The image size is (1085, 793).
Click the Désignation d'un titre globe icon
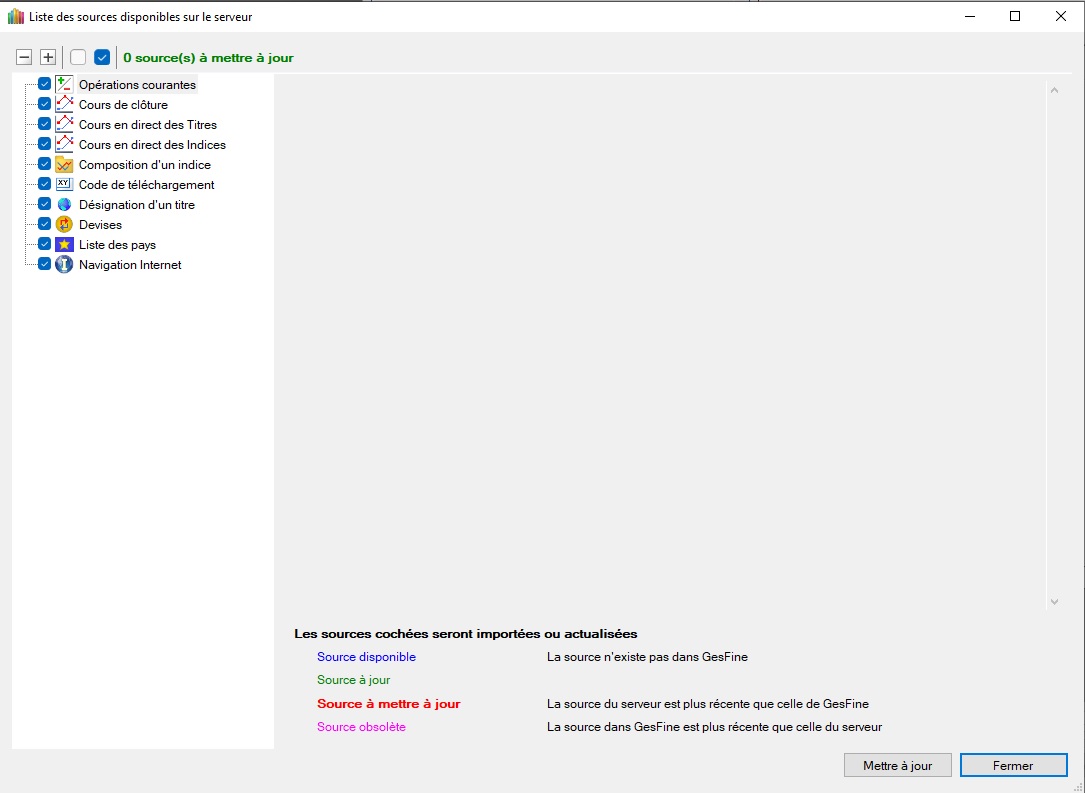pyautogui.click(x=64, y=205)
